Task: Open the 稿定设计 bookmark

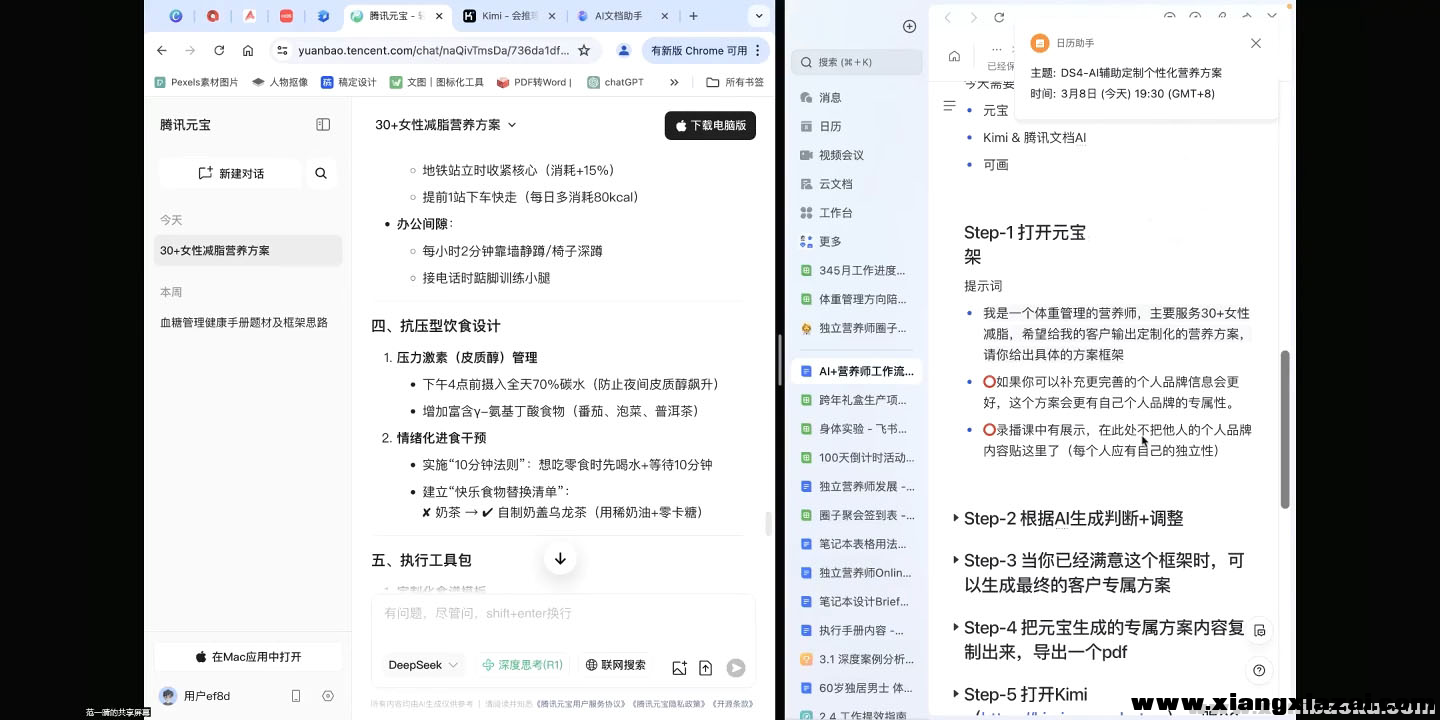Action: pos(349,82)
